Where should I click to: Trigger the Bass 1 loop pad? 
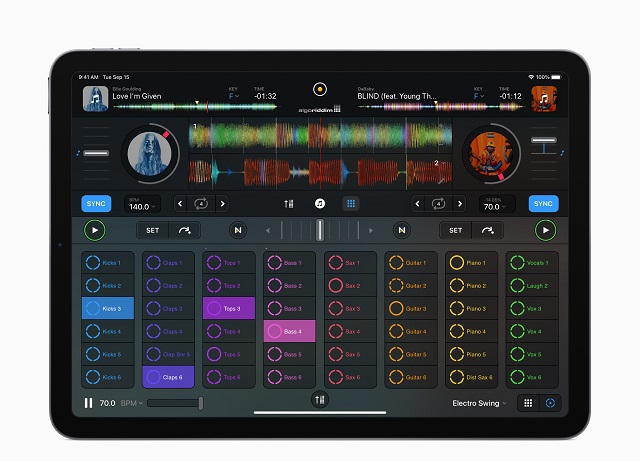pos(289,263)
